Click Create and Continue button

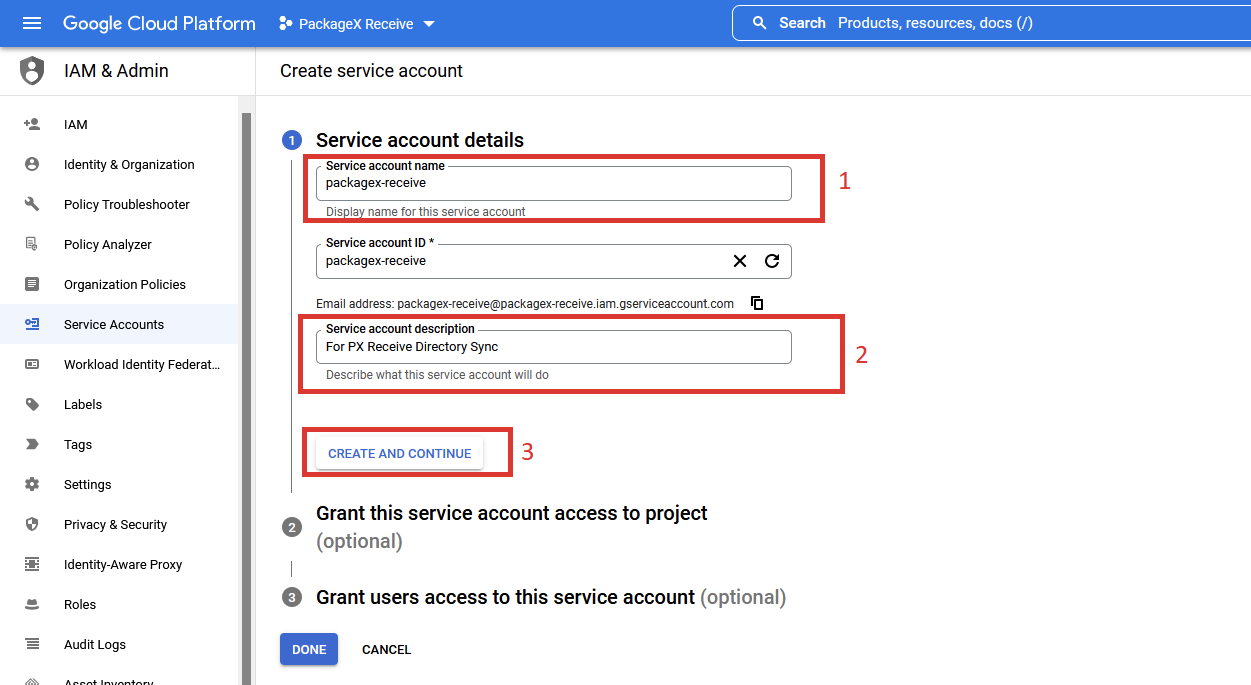coord(400,453)
